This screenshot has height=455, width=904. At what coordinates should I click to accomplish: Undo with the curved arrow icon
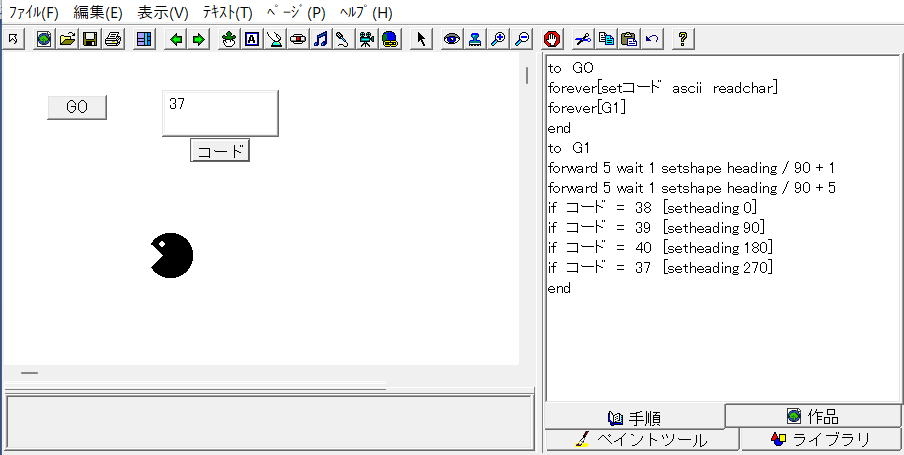[652, 39]
